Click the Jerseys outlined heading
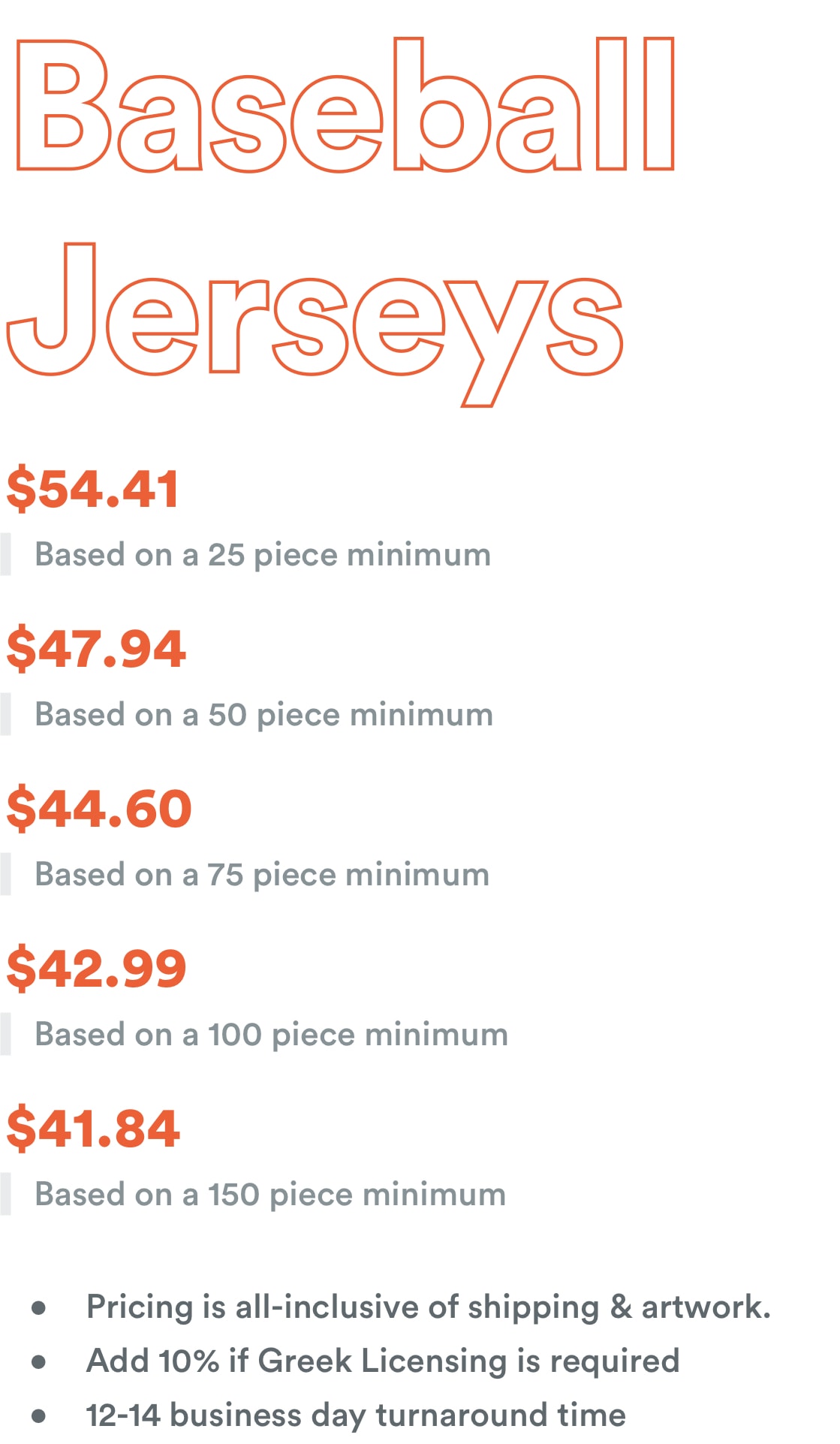 coord(315,324)
